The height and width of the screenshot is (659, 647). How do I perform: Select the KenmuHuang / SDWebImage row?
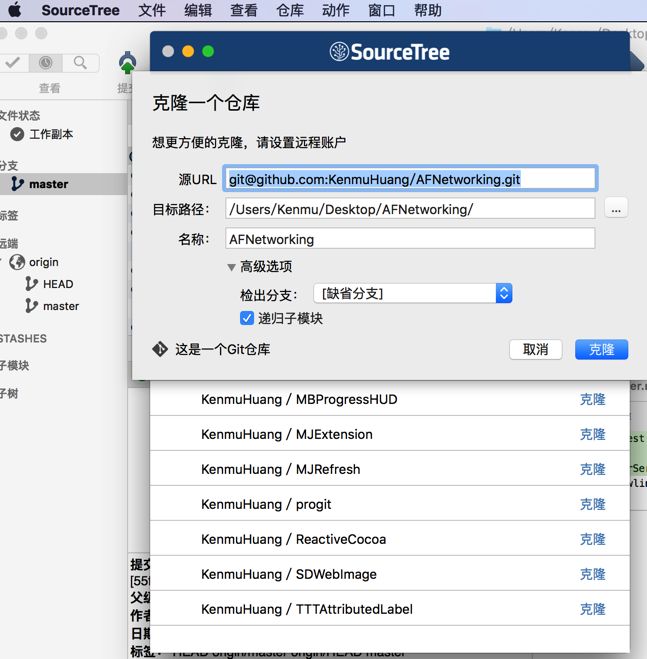390,573
